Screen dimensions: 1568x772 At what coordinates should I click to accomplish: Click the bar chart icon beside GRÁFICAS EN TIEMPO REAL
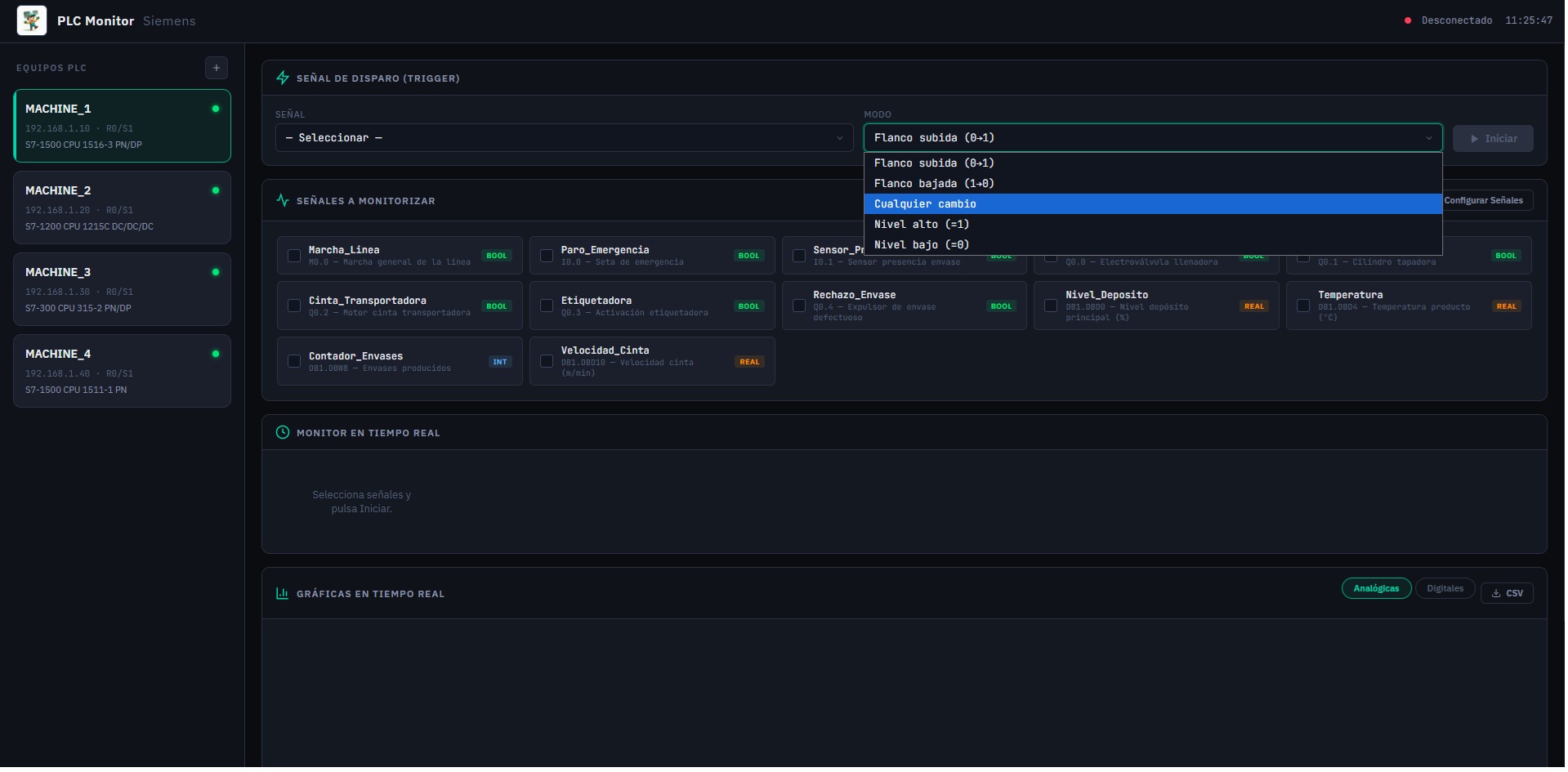(x=282, y=594)
